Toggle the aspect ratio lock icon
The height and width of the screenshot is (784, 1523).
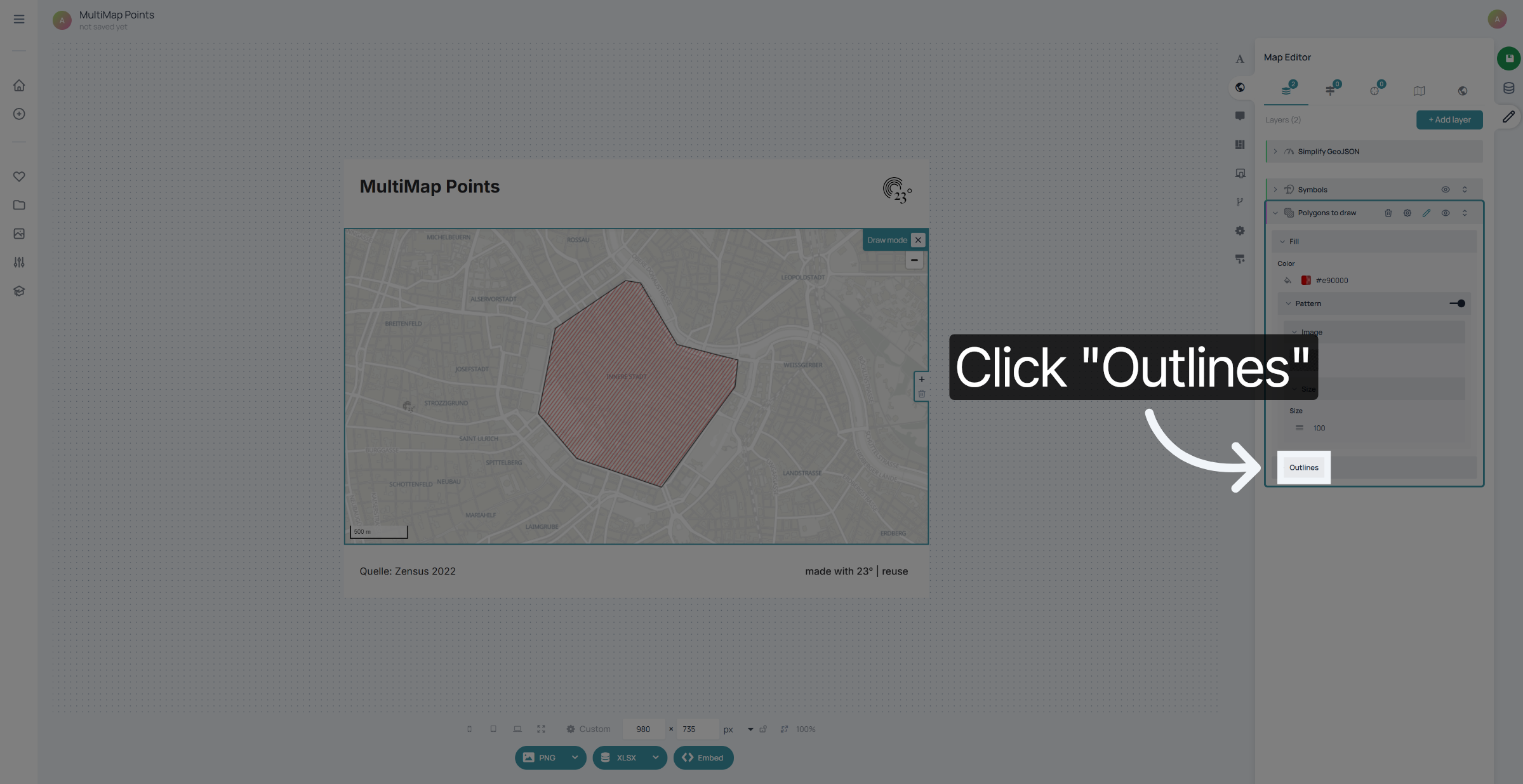(x=763, y=729)
